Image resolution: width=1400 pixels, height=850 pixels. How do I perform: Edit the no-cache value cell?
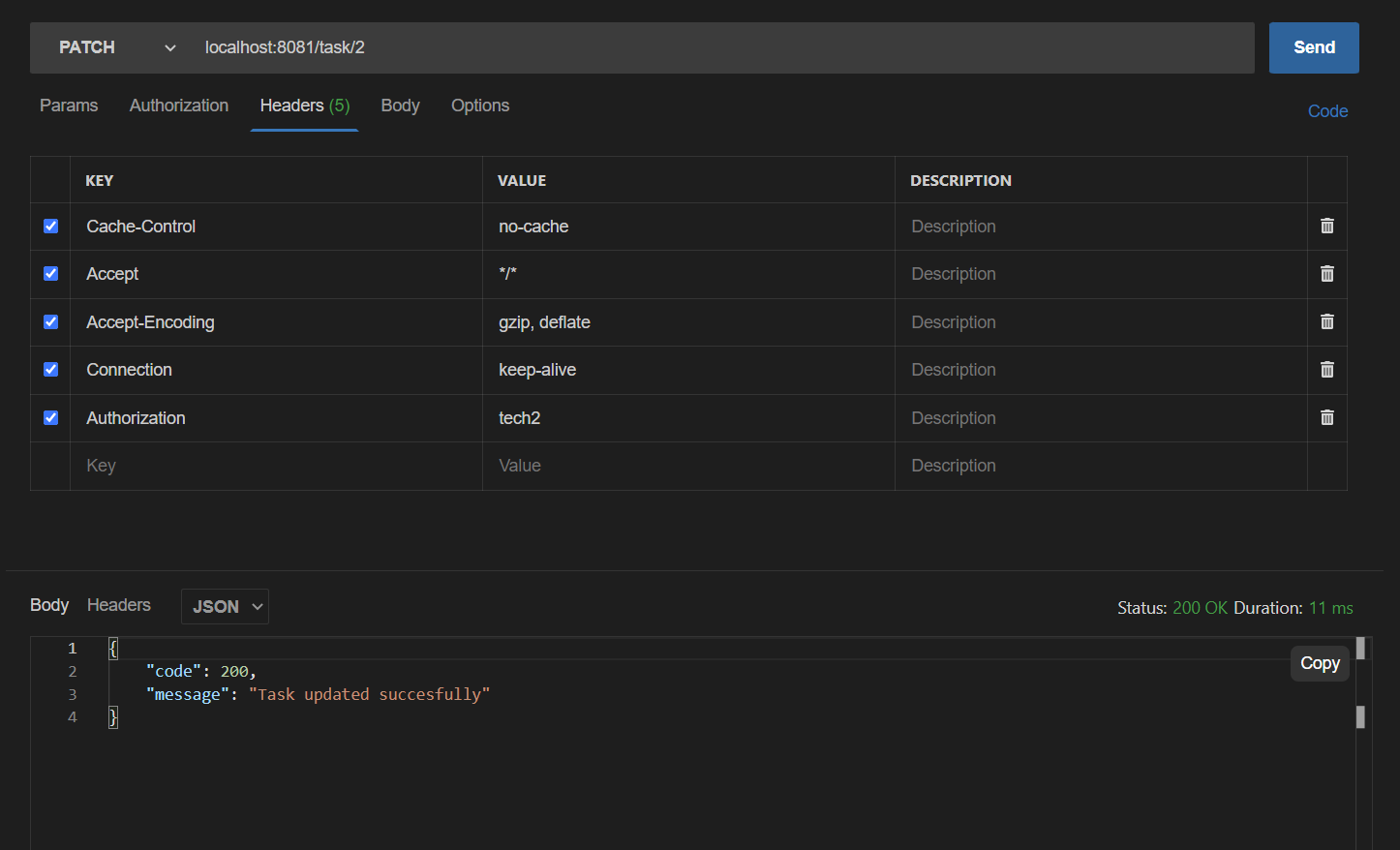point(688,227)
